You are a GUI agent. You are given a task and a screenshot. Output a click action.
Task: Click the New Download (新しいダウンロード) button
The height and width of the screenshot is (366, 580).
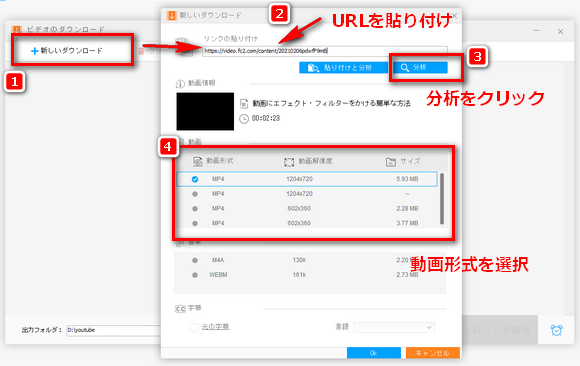click(x=67, y=51)
